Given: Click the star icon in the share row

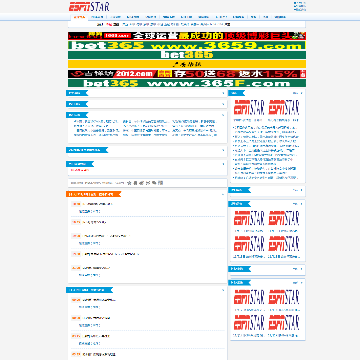Looking at the screenshot, I should [130, 183].
